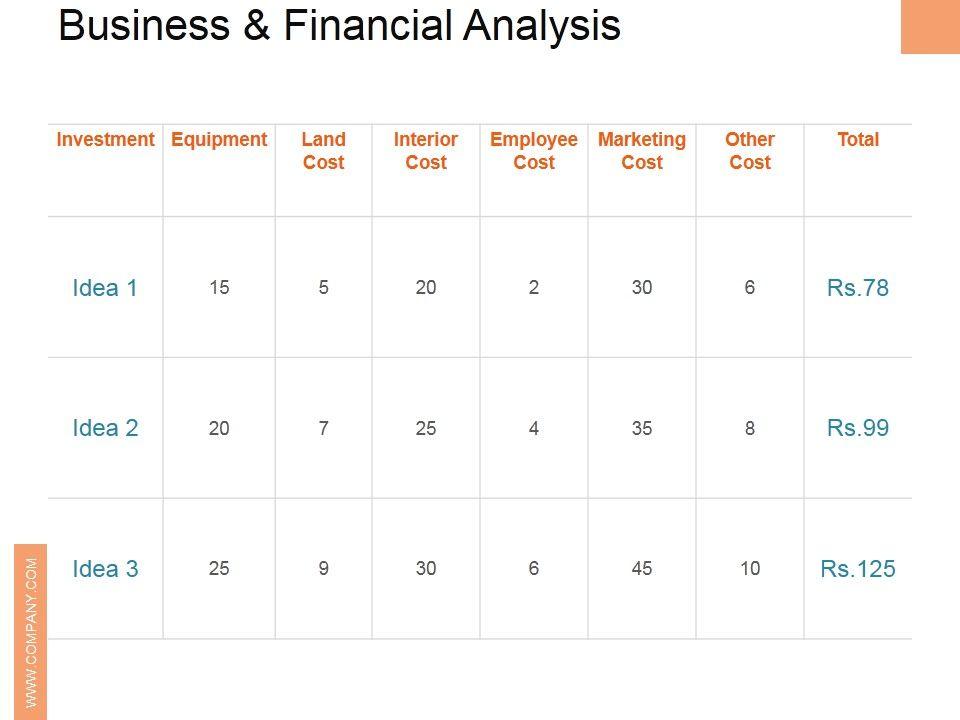This screenshot has height=720, width=960.
Task: Click the Business & Financial Analysis title
Action: [x=339, y=26]
